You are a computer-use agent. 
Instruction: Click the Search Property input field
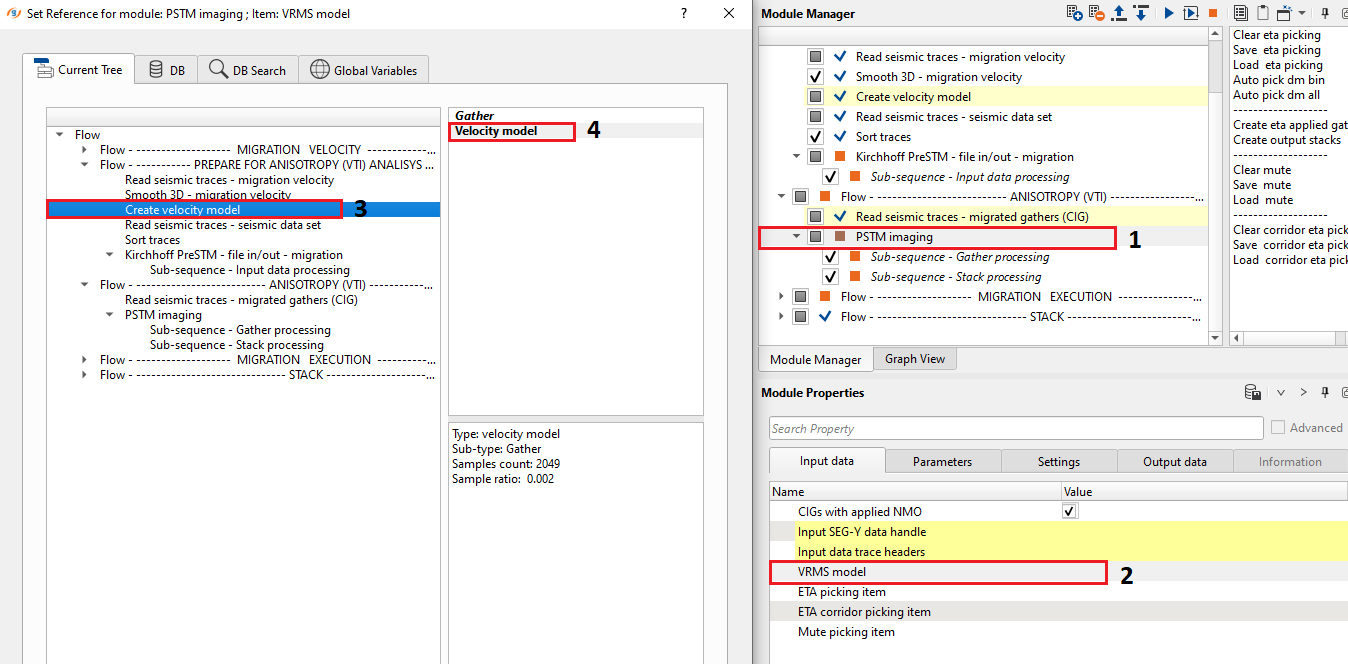1015,428
